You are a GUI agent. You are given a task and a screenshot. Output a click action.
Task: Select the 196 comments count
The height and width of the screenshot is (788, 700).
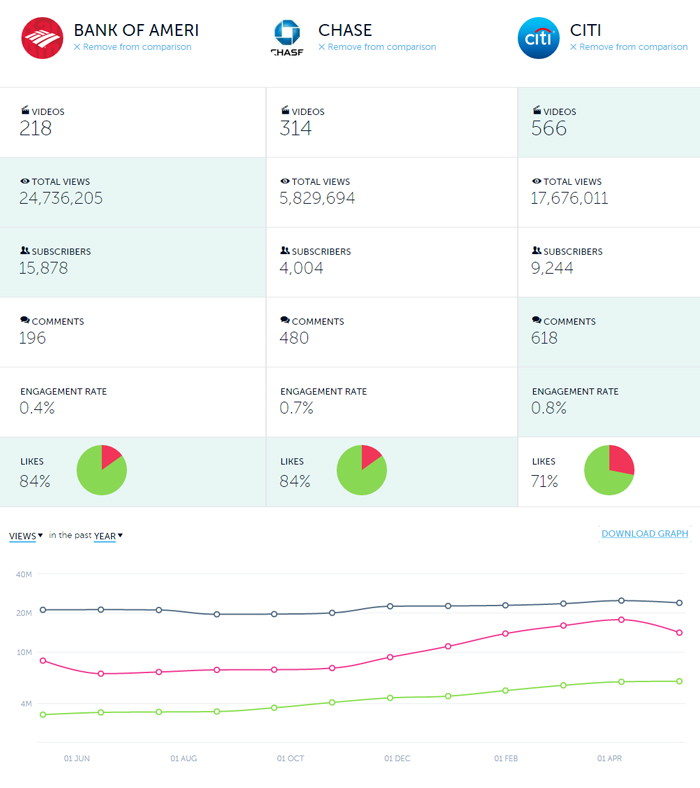(x=32, y=338)
